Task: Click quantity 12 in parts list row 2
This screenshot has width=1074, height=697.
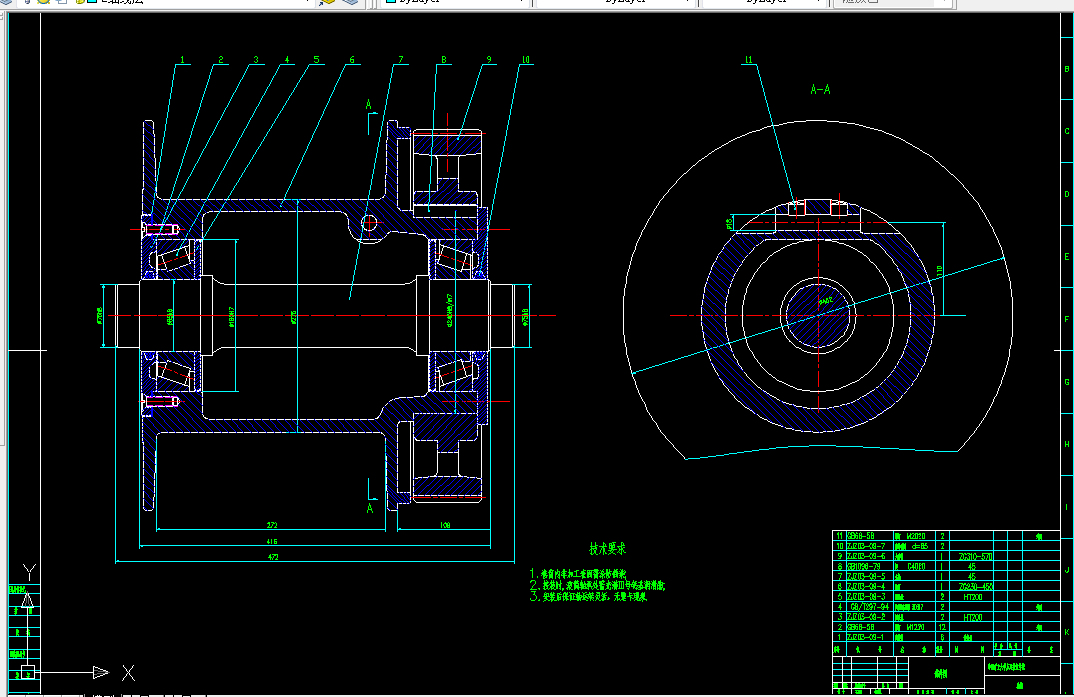Action: tap(942, 627)
